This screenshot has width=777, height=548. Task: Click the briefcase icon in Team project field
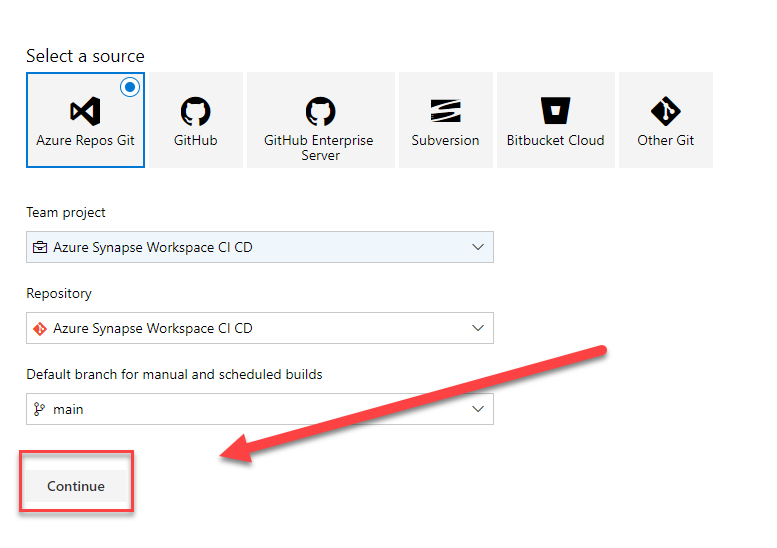pos(40,247)
